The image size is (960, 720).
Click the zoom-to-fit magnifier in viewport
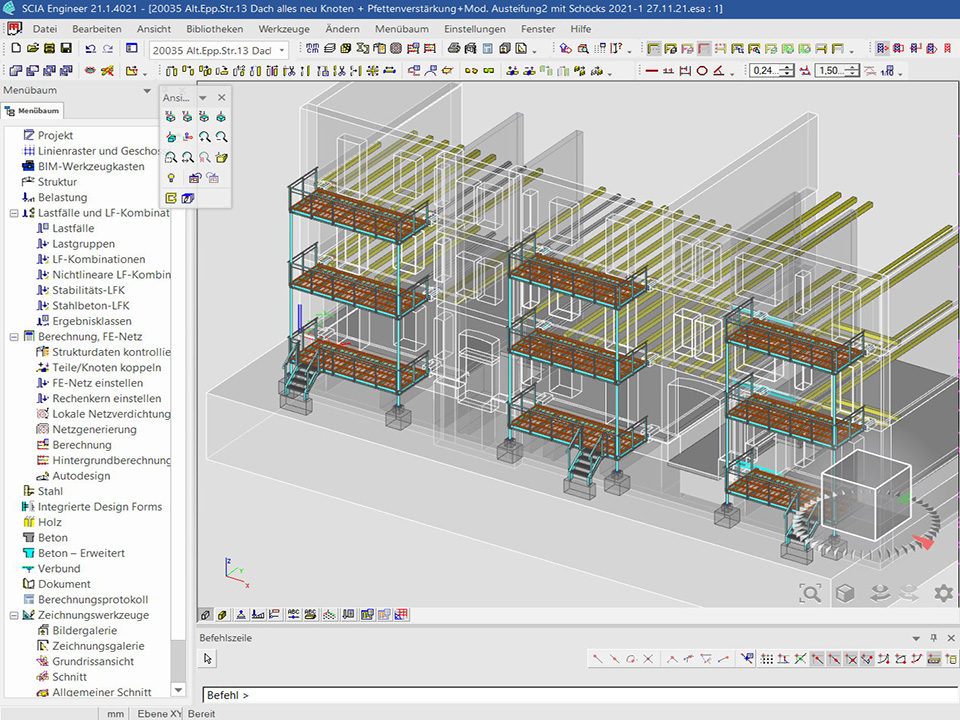(x=810, y=593)
